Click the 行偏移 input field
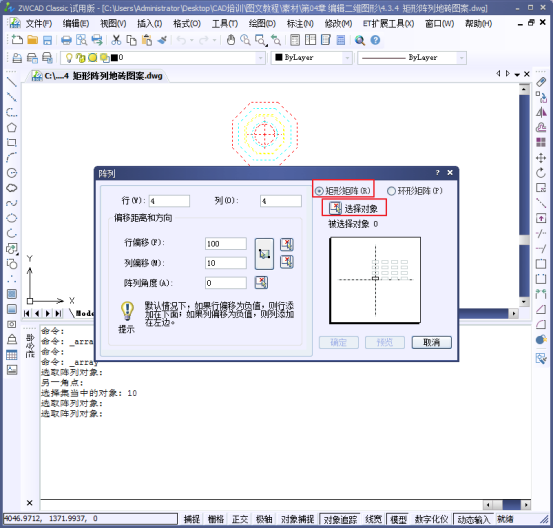The height and width of the screenshot is (529, 554). click(x=226, y=243)
